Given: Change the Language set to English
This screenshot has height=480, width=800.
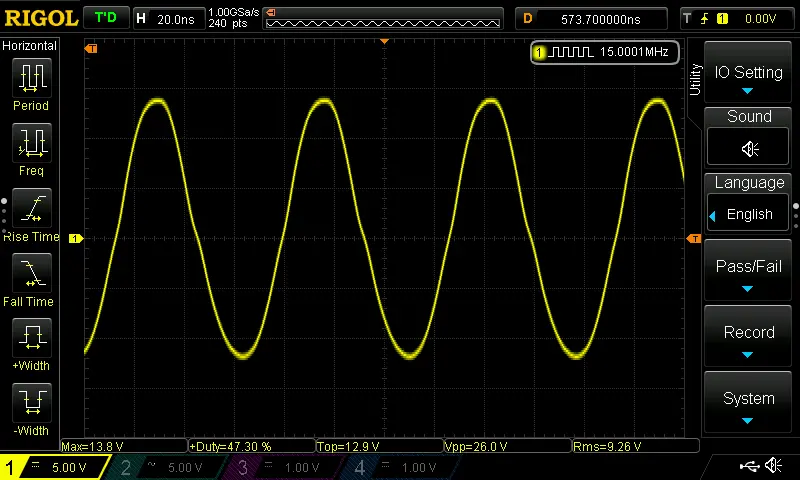Looking at the screenshot, I should [x=749, y=214].
